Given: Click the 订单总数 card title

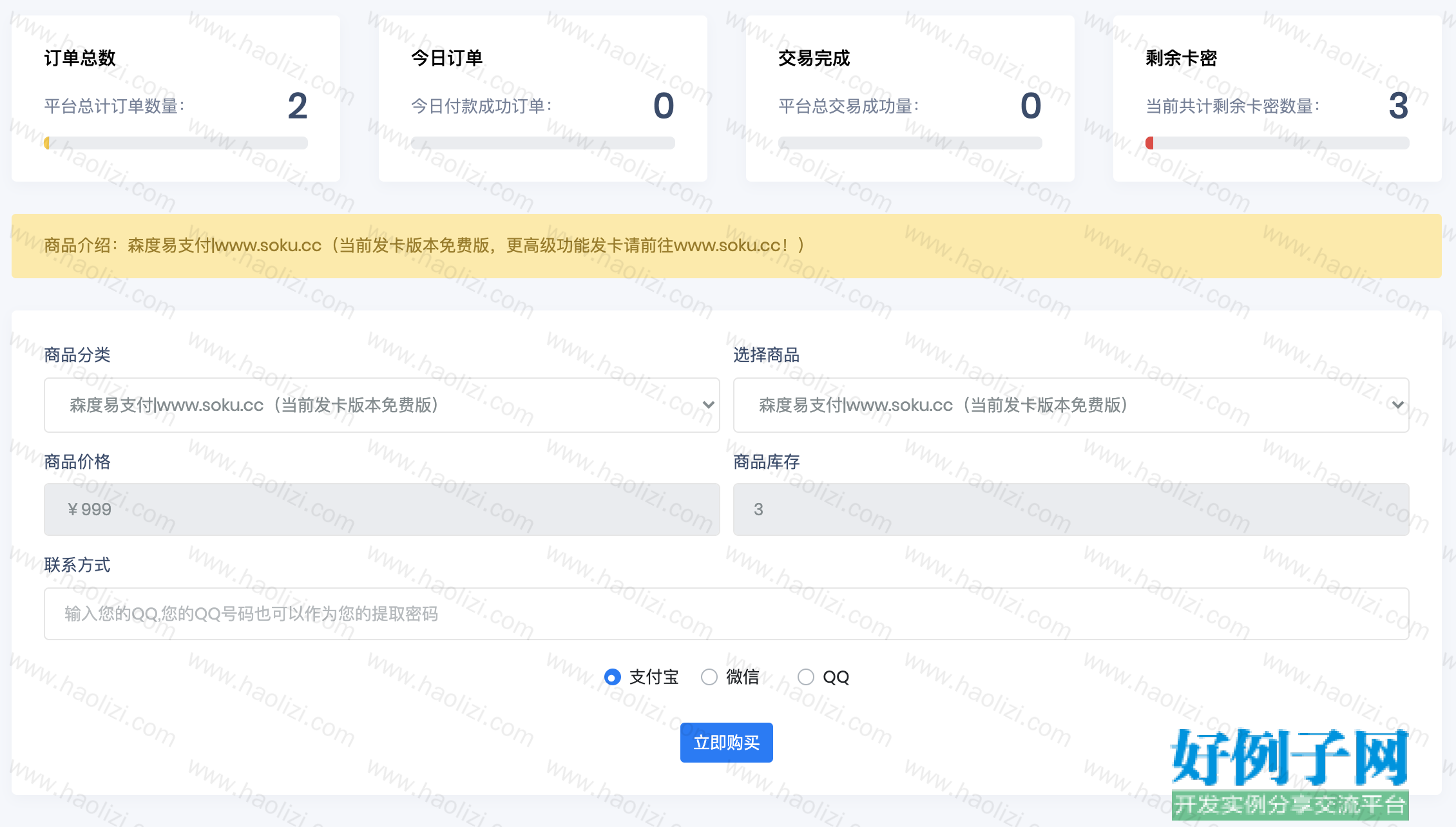Looking at the screenshot, I should [80, 58].
